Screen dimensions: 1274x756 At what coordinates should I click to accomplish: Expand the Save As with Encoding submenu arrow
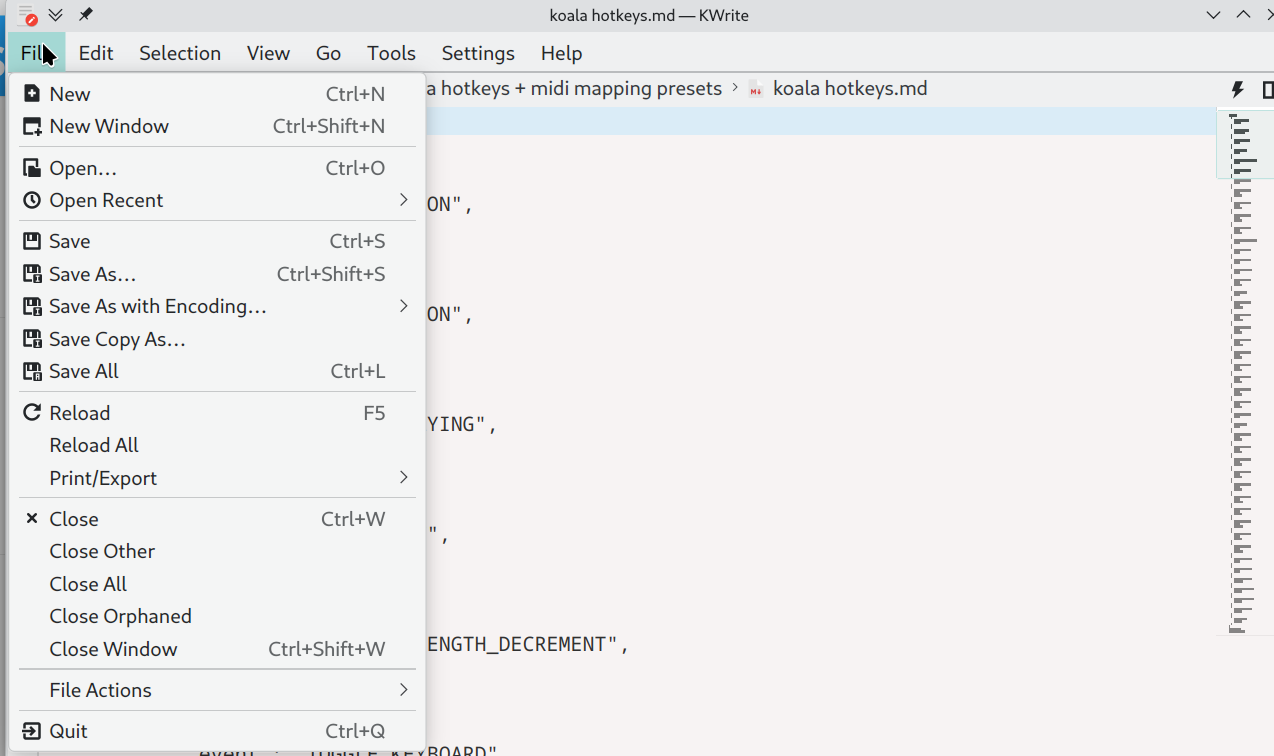(x=404, y=306)
